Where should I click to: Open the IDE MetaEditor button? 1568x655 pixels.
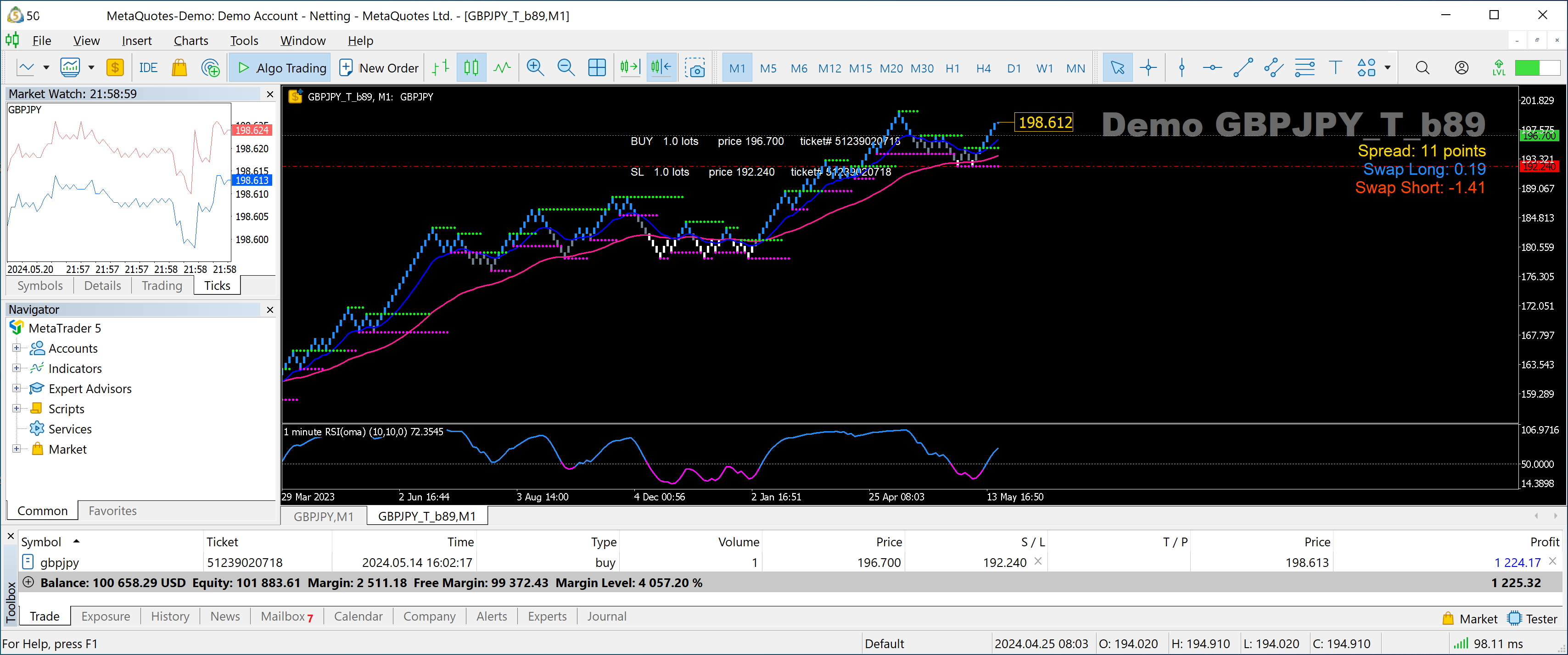tap(148, 67)
